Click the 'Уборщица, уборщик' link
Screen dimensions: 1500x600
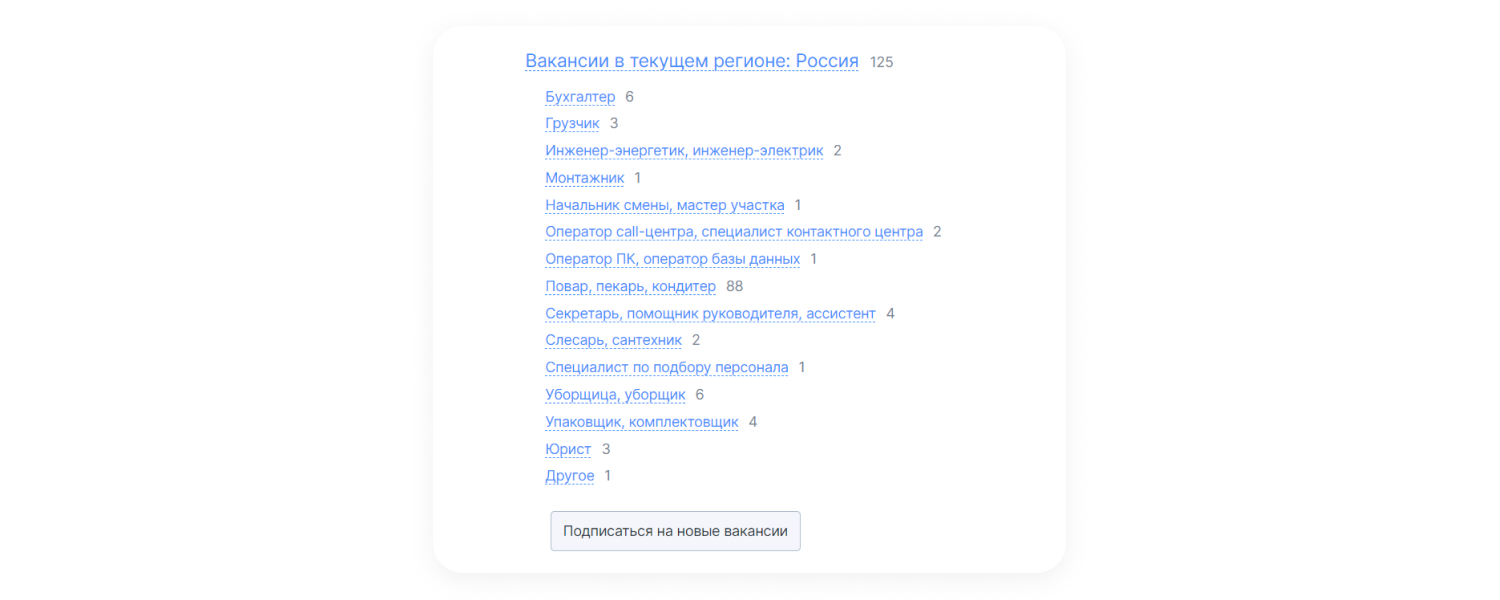[x=615, y=394]
